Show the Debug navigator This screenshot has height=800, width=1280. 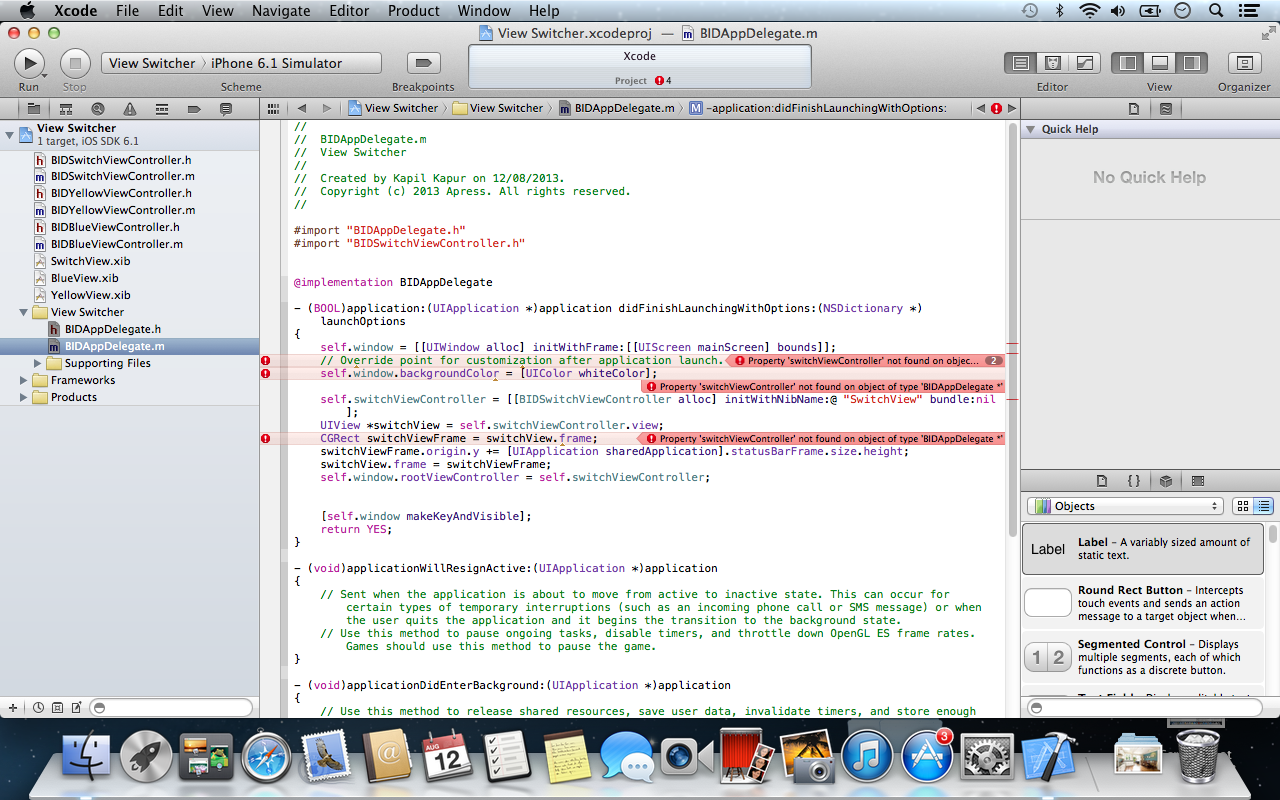(162, 108)
